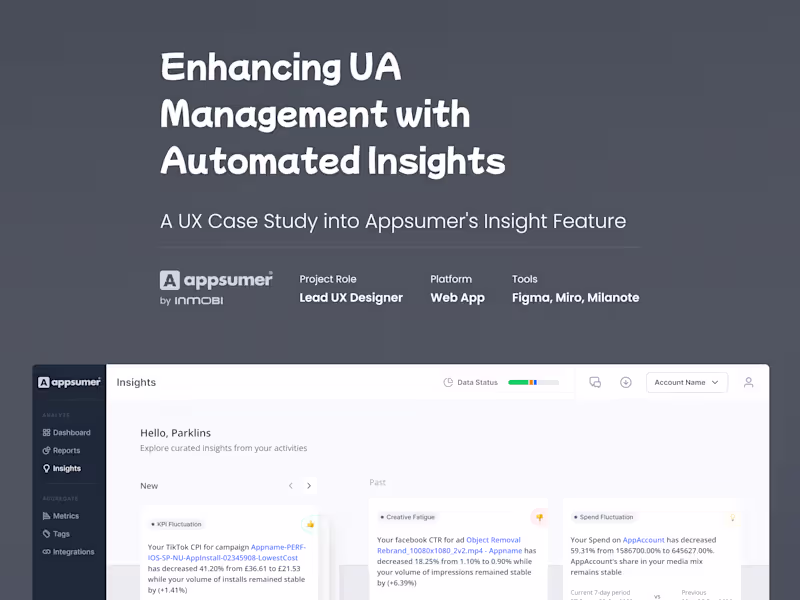This screenshot has width=800, height=600.
Task: Click the download icon next to Account Name
Action: (x=625, y=382)
